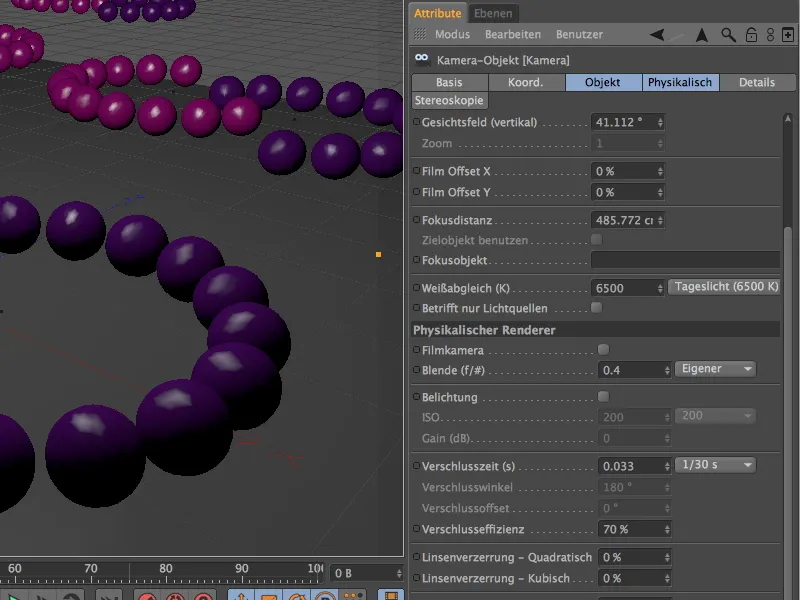Select the Koord. tab
Screen dimensions: 800x600
526,82
